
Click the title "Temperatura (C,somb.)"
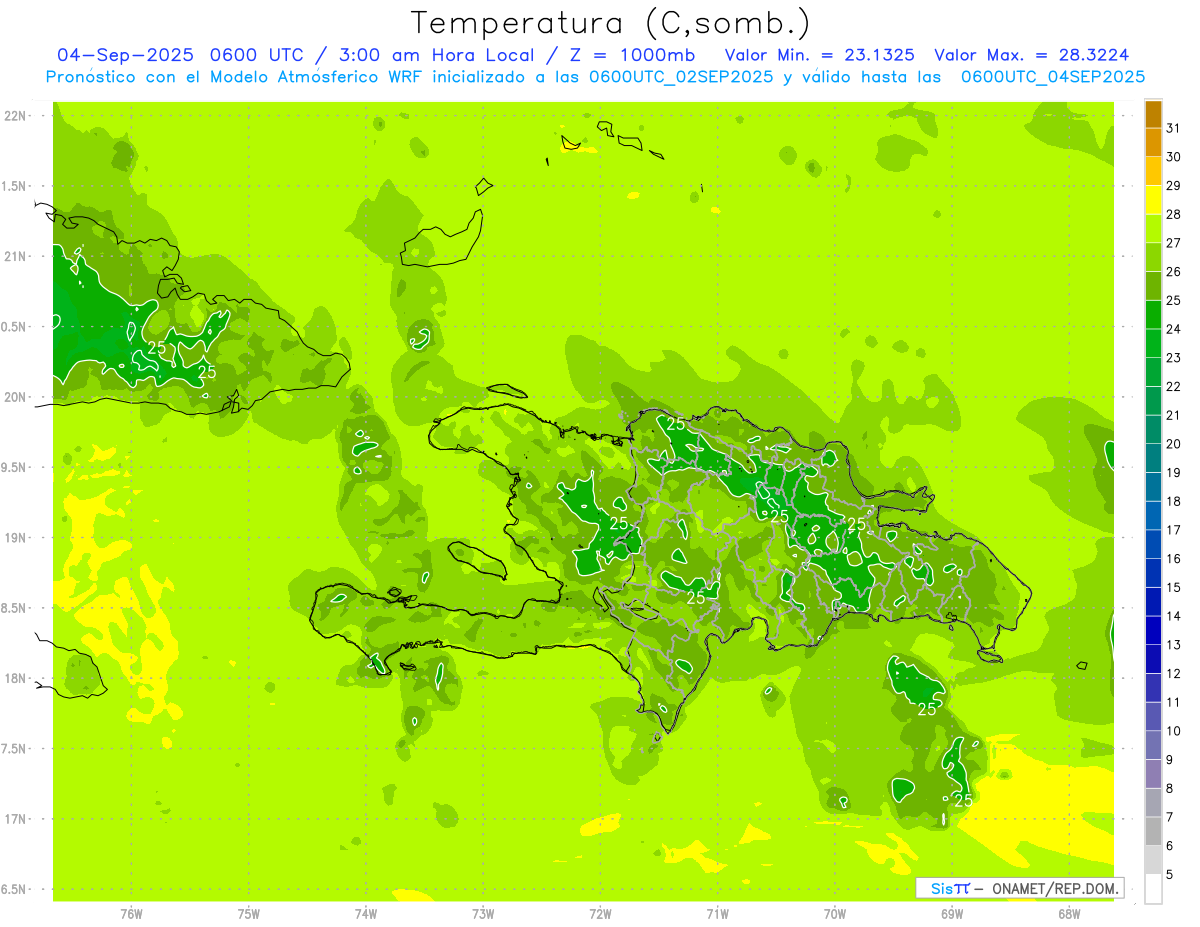pyautogui.click(x=611, y=24)
